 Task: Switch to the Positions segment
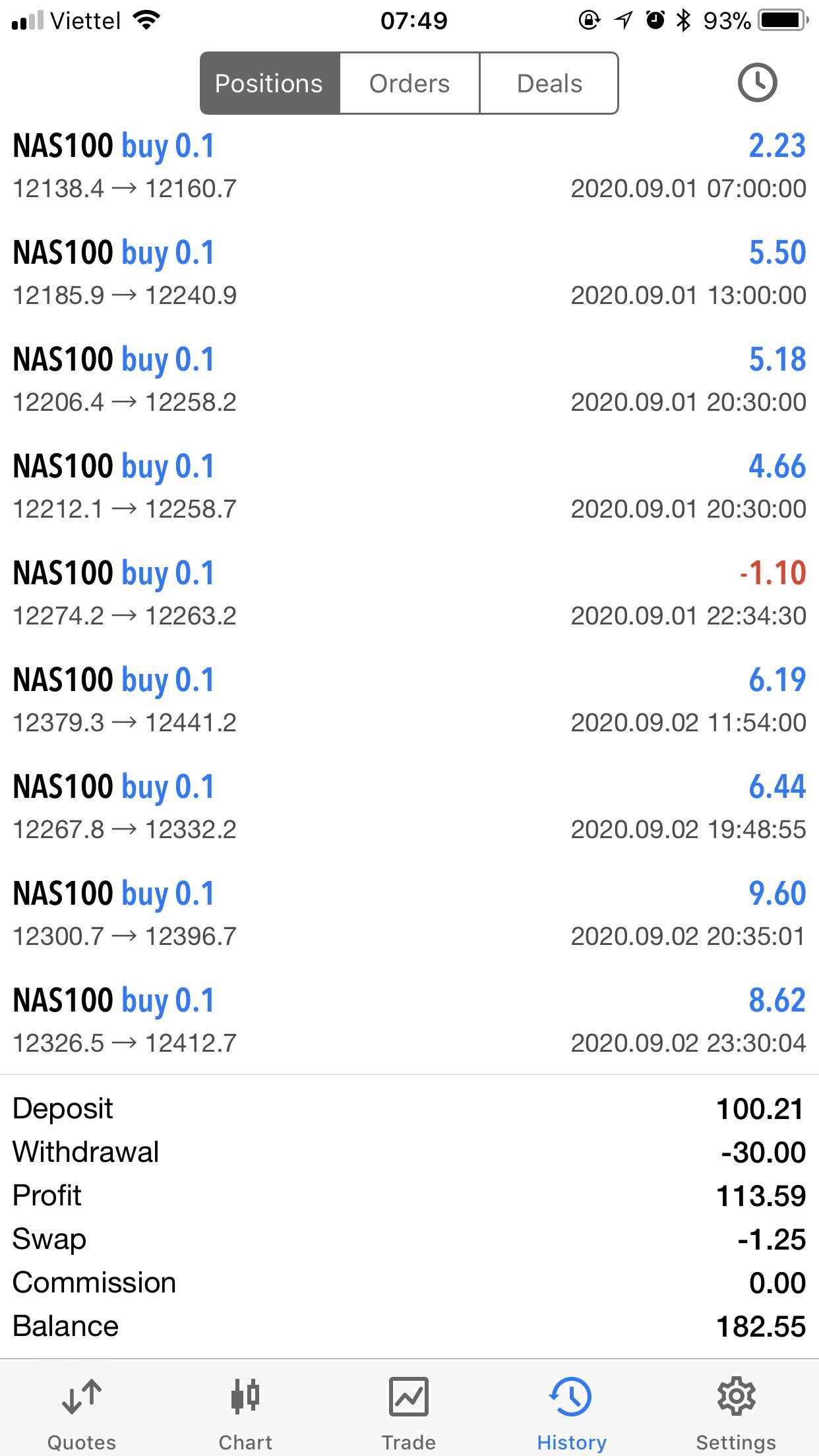pyautogui.click(x=270, y=84)
